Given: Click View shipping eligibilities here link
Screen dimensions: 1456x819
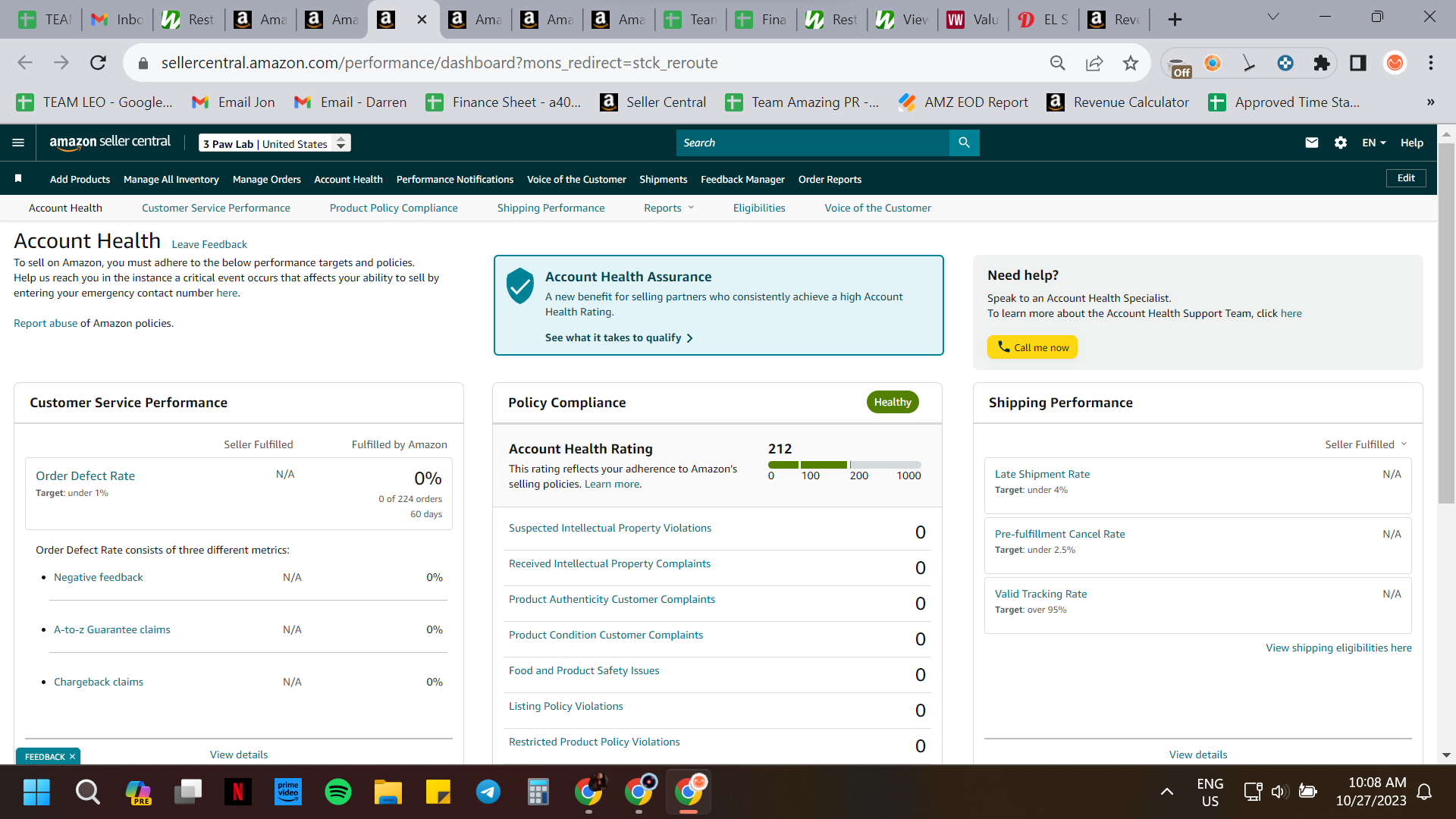Looking at the screenshot, I should [1338, 648].
